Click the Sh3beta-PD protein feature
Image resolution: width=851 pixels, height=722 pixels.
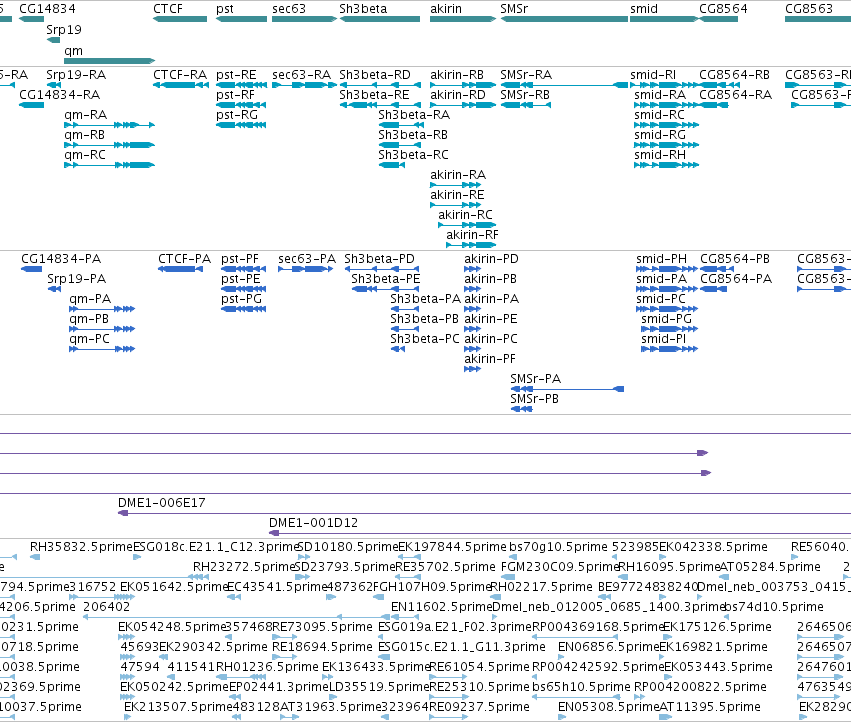(x=382, y=269)
